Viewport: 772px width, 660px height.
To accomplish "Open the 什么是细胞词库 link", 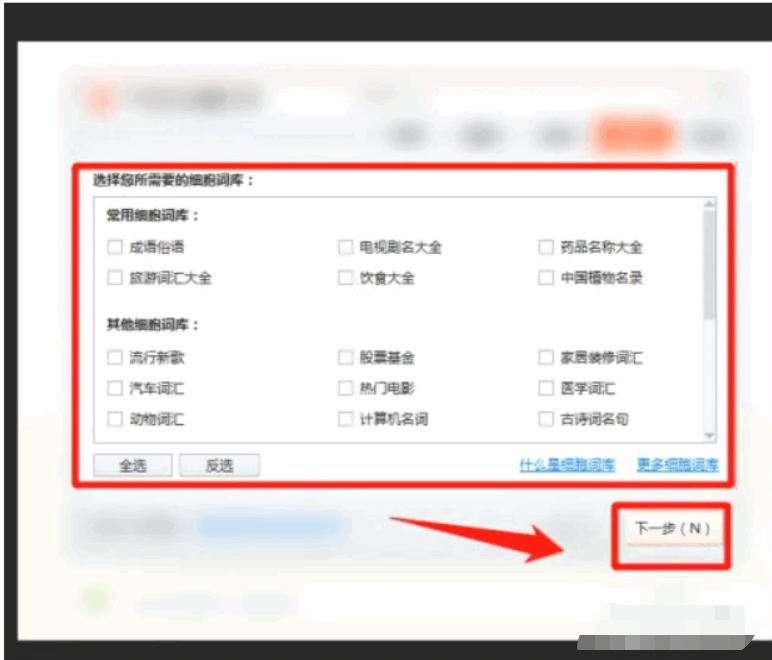I will click(x=567, y=465).
